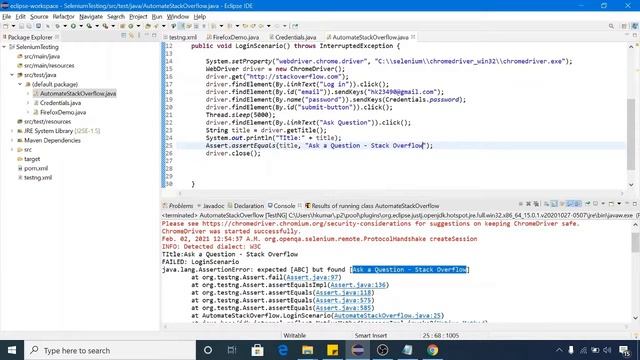The image size is (640, 360).
Task: Click the editor horizontal scrollbar
Action: 401,193
